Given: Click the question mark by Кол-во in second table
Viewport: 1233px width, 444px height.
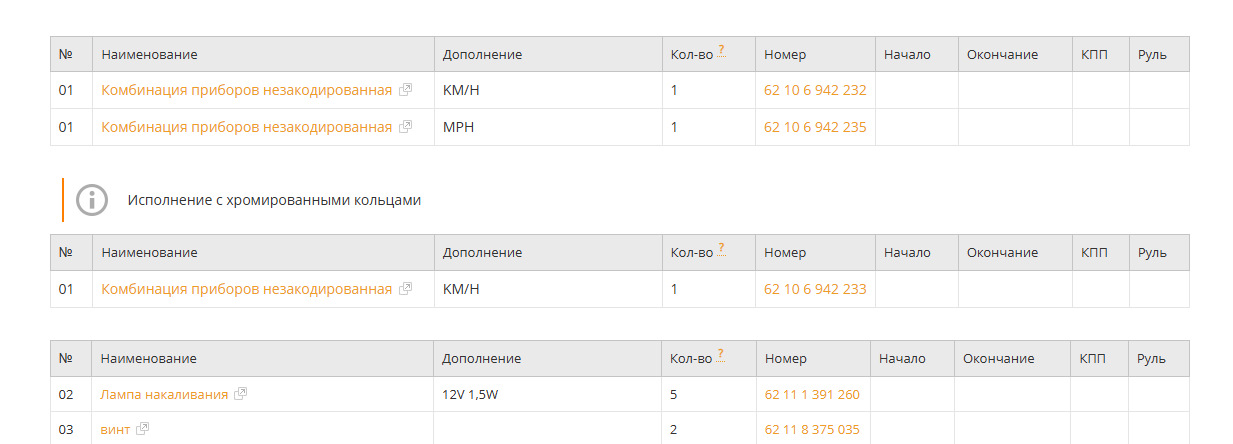Looking at the screenshot, I should [721, 249].
